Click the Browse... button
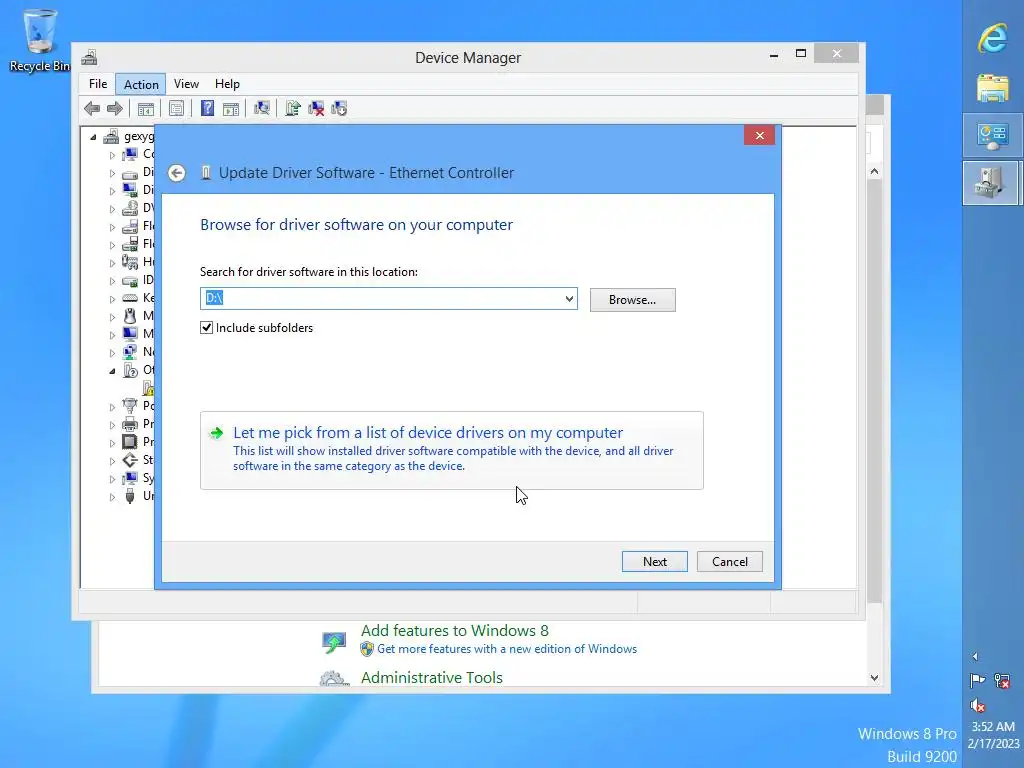The width and height of the screenshot is (1024, 768). click(632, 300)
